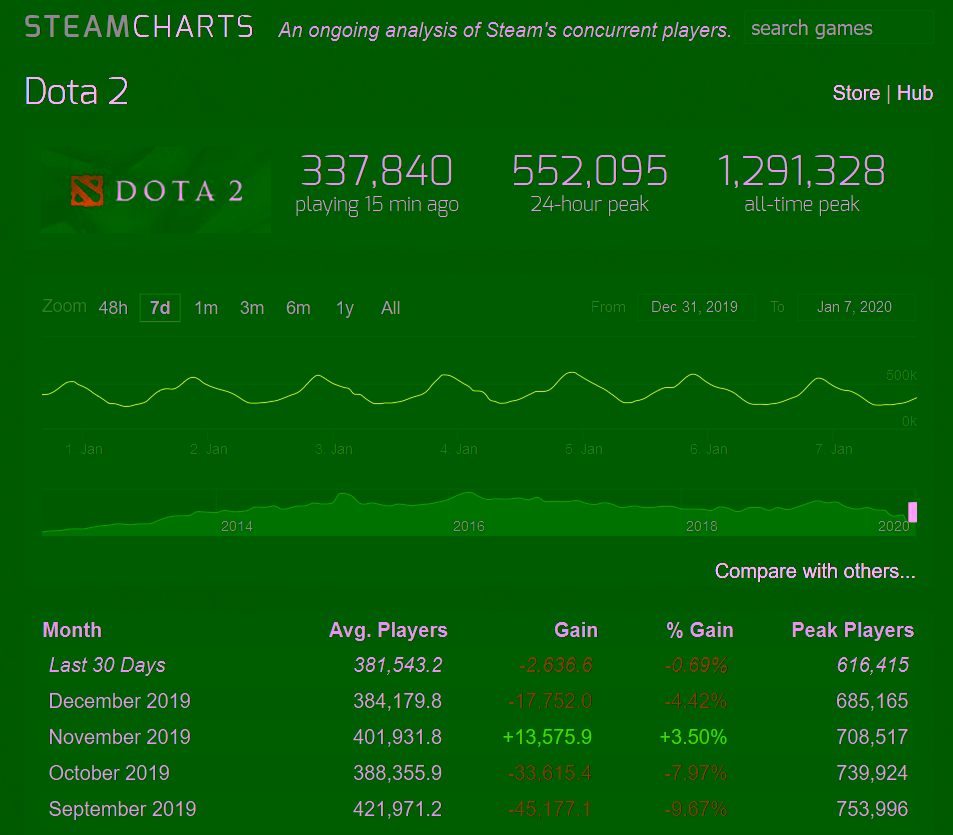Set chart range to 1y
Screen dimensions: 953x835
(345, 308)
